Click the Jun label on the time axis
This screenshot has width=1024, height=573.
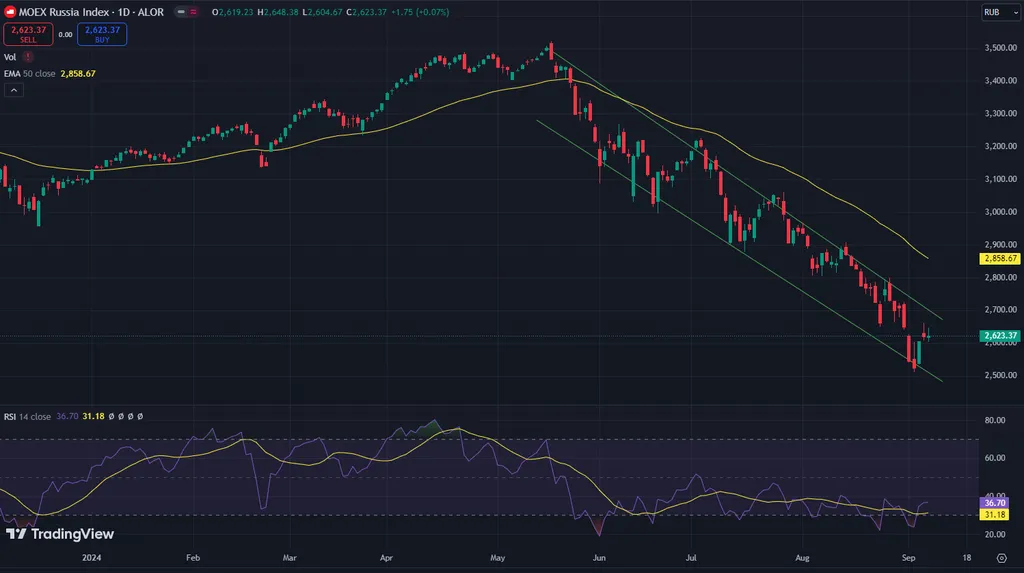click(x=598, y=560)
